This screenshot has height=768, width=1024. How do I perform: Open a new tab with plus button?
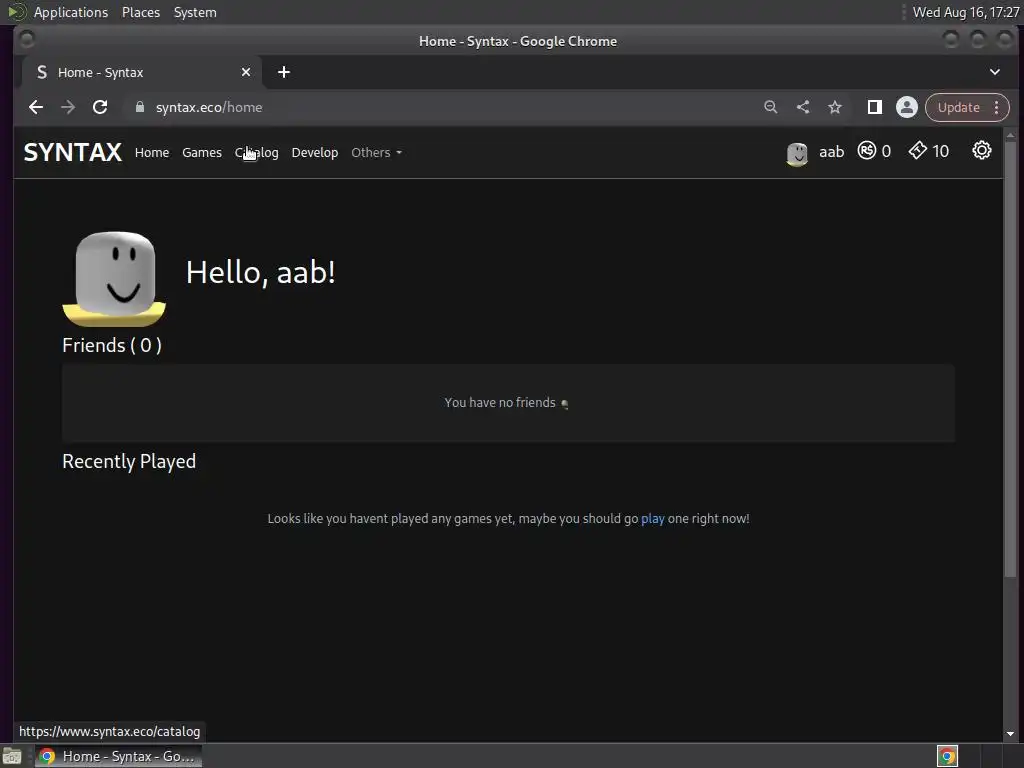point(283,72)
